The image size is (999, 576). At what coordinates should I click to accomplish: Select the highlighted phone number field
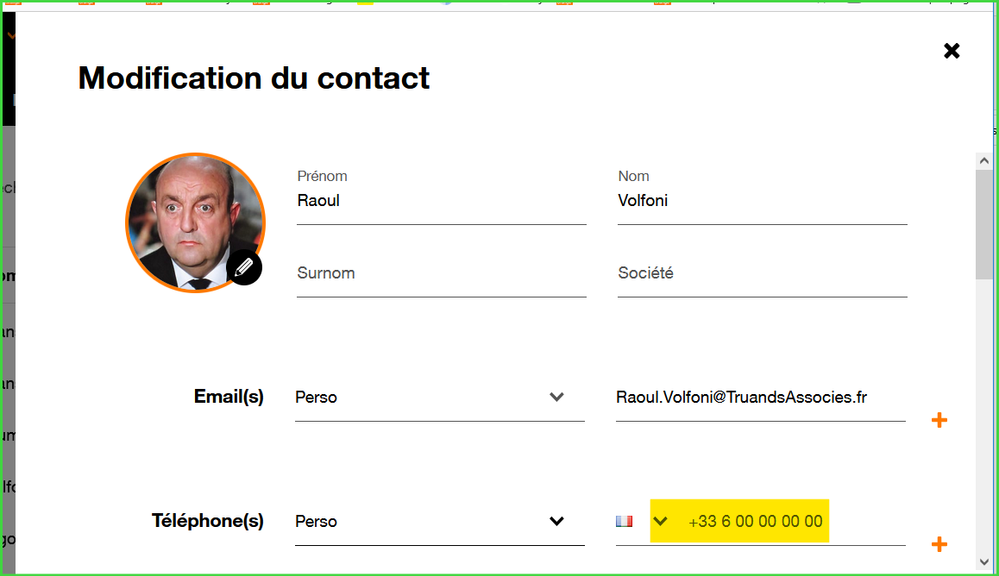(x=756, y=521)
